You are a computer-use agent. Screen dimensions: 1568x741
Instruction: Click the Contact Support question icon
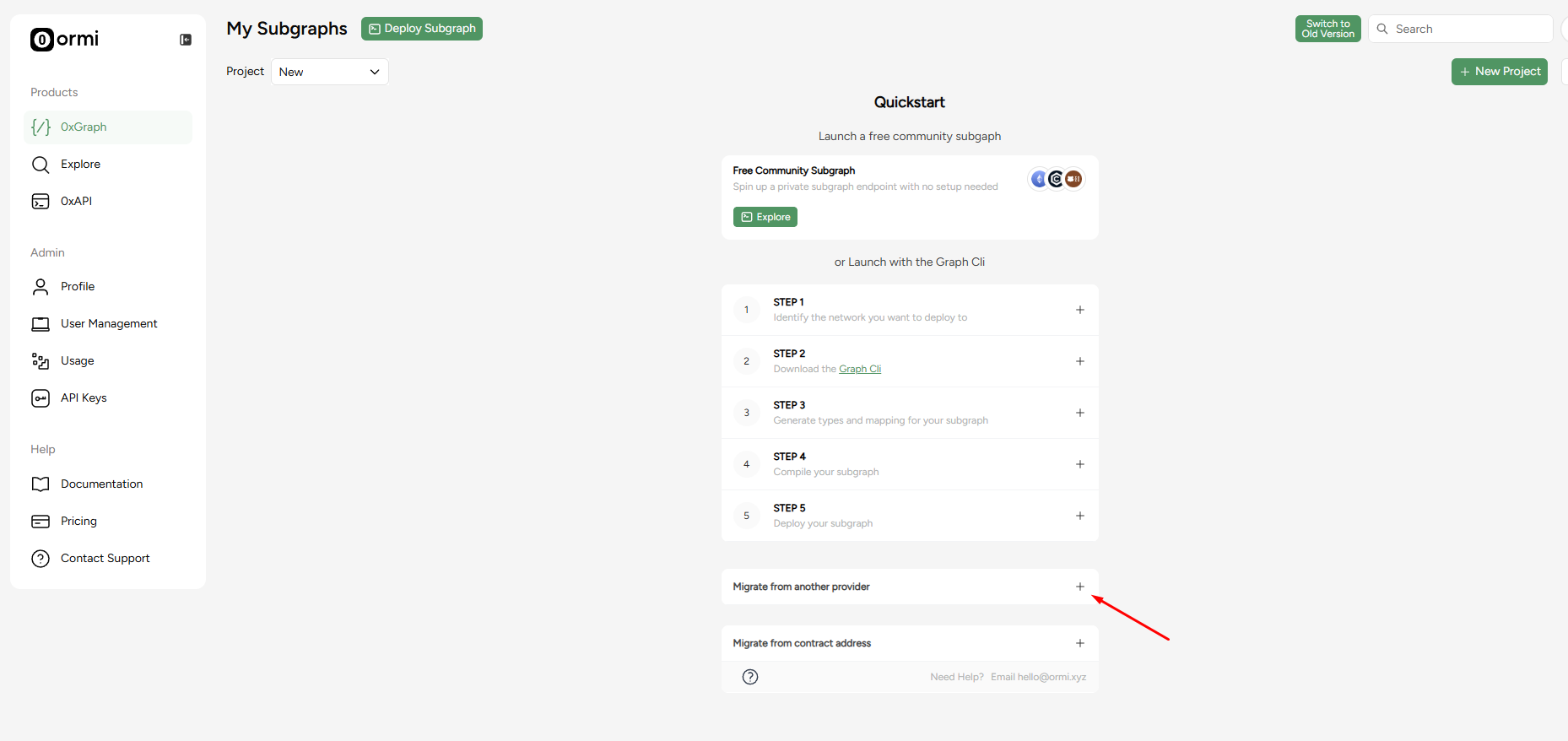[41, 559]
